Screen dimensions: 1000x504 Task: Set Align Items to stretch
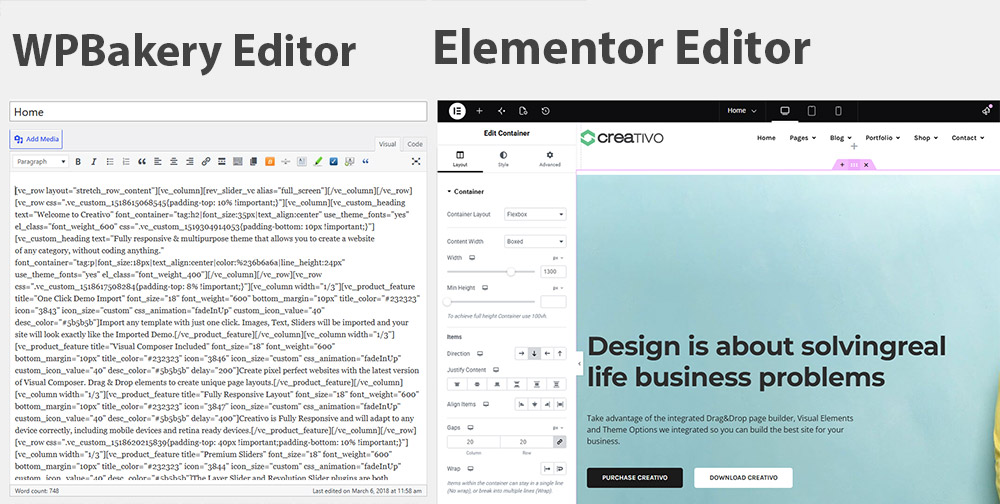560,404
